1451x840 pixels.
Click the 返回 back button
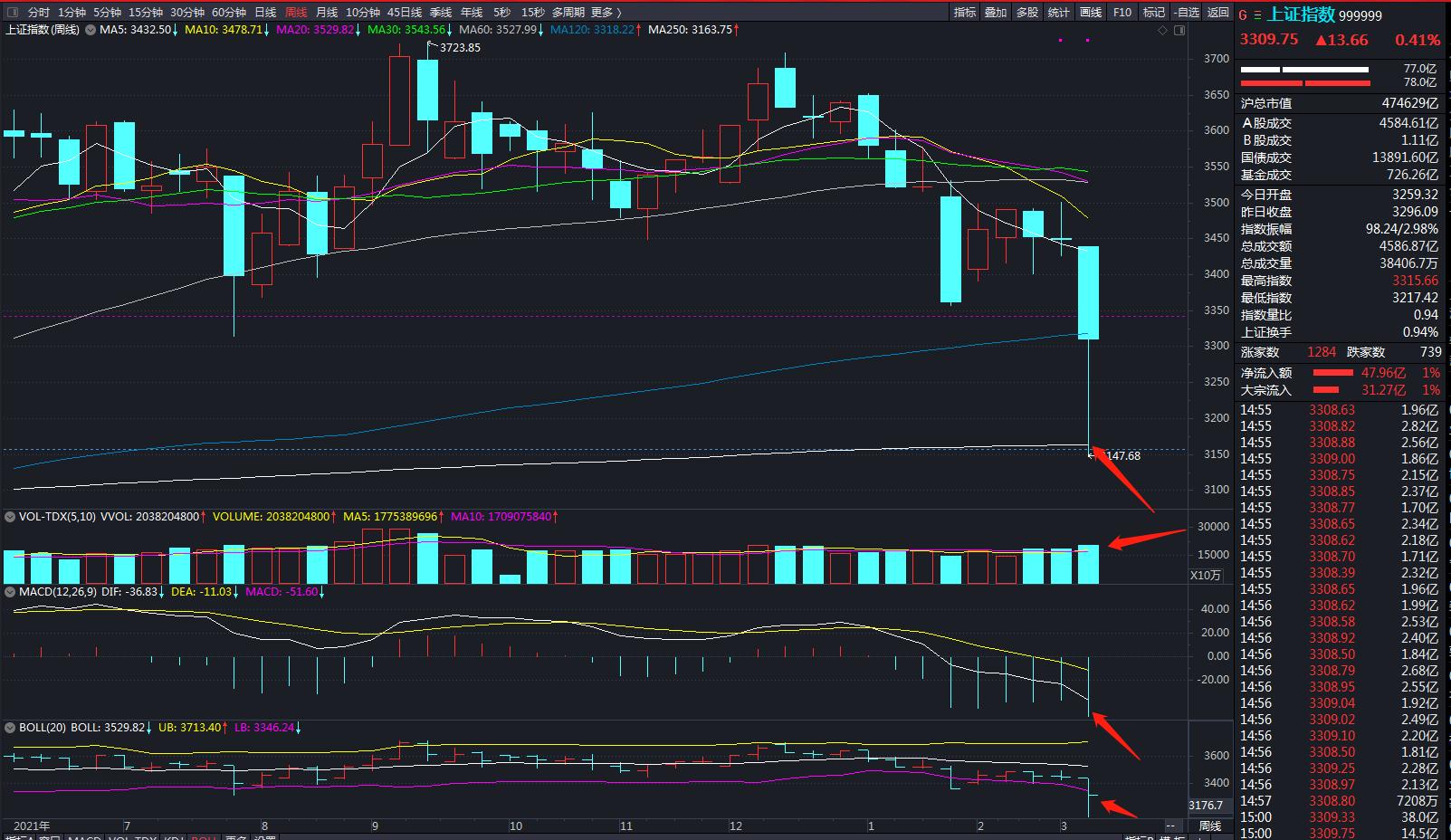(1218, 12)
